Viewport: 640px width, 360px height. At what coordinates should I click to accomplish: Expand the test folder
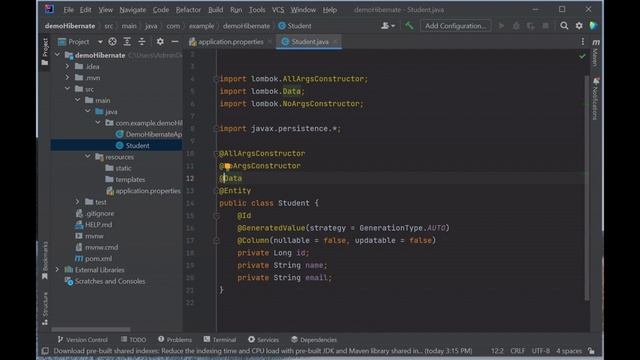pos(78,202)
